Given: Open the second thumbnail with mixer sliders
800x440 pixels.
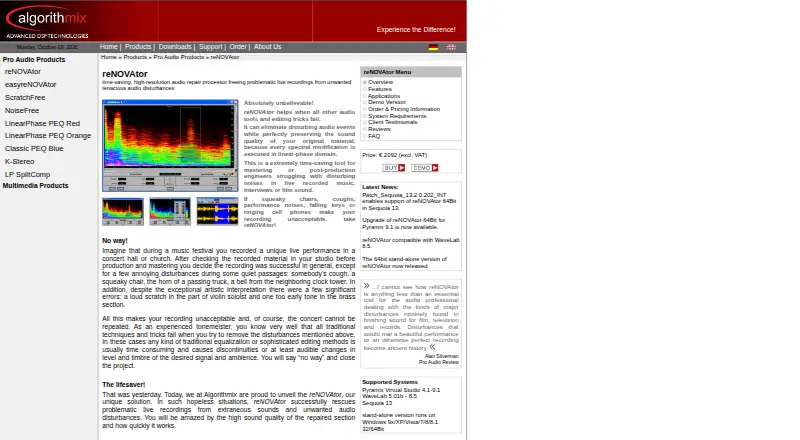Looking at the screenshot, I should pyautogui.click(x=170, y=211).
